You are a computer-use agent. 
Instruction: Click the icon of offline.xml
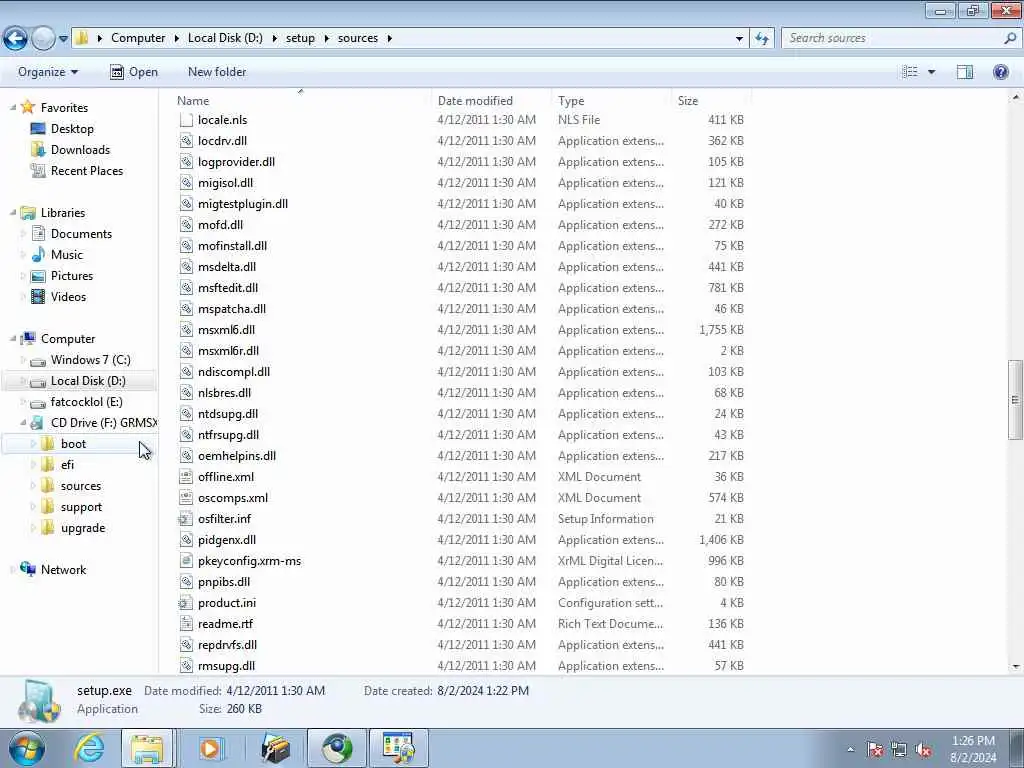pos(186,477)
